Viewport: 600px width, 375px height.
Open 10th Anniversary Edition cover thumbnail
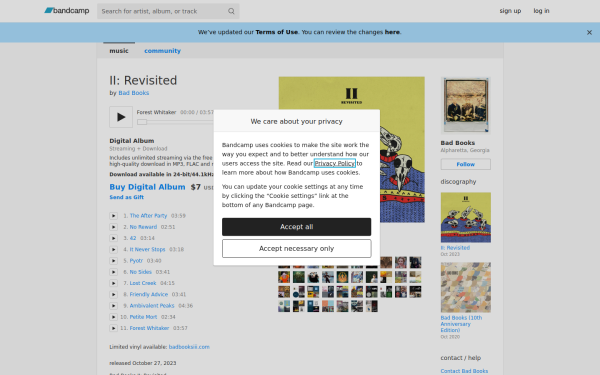pos(466,287)
